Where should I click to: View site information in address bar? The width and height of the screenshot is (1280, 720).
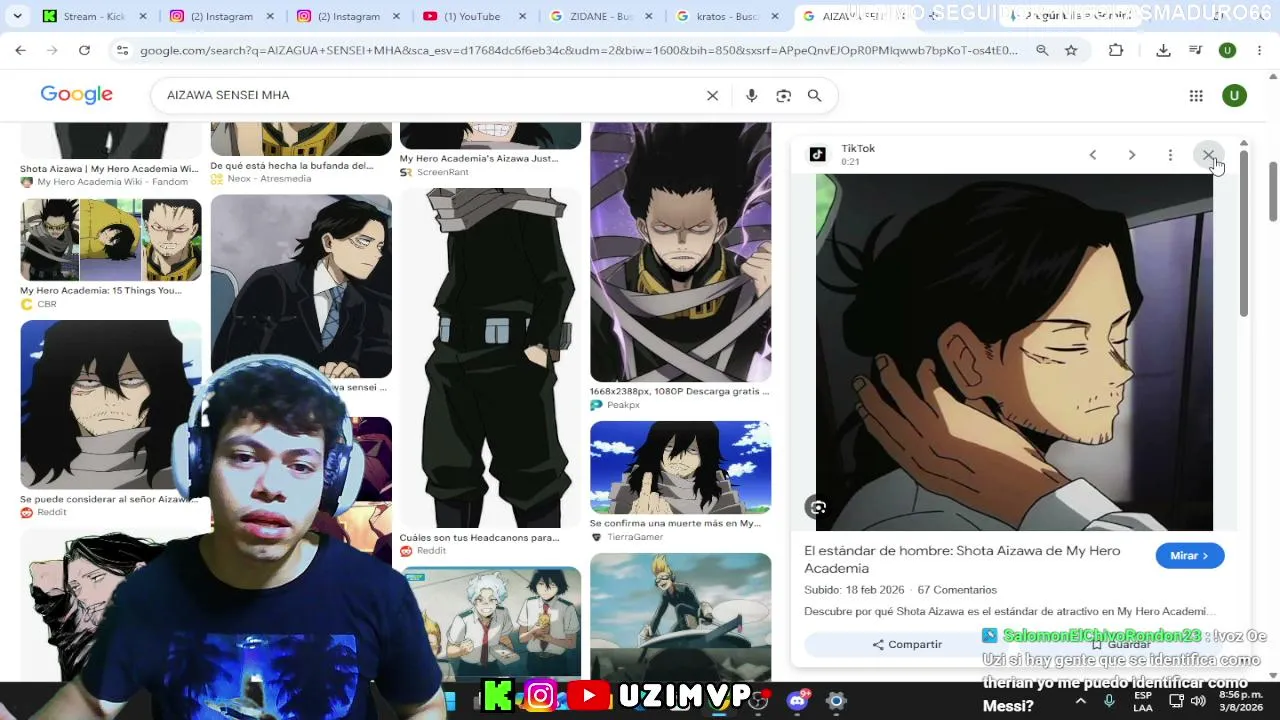point(122,50)
